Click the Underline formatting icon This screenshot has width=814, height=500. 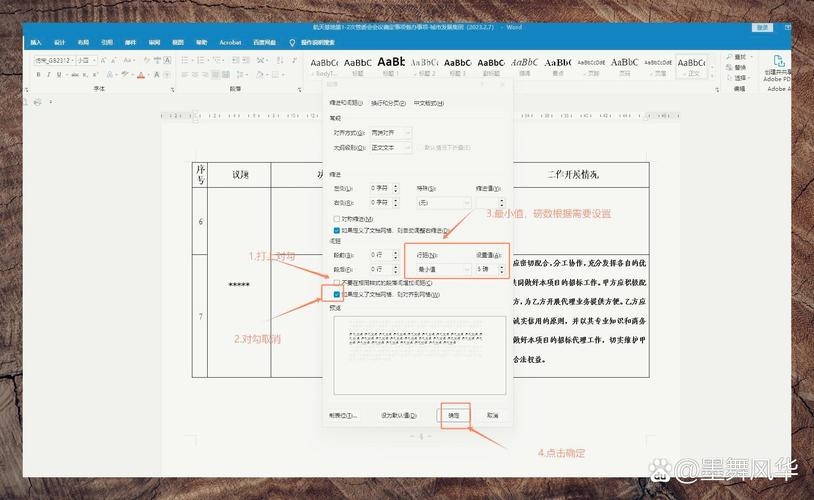point(59,75)
